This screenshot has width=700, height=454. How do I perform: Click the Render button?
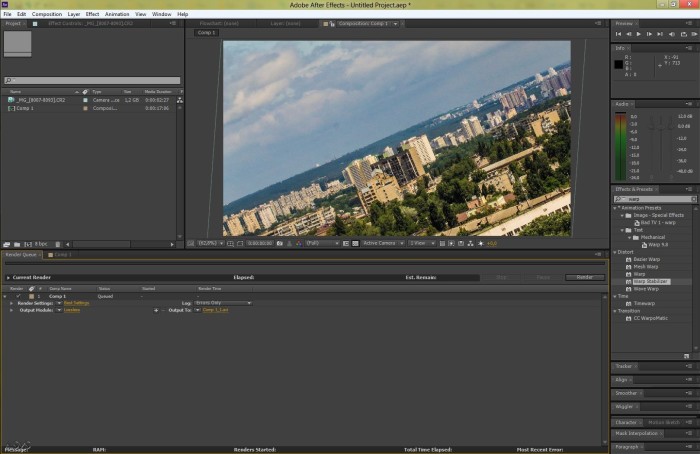click(x=585, y=277)
